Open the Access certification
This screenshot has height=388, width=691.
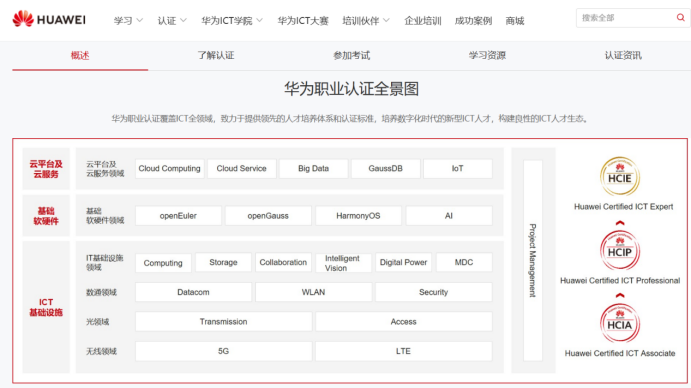click(404, 321)
